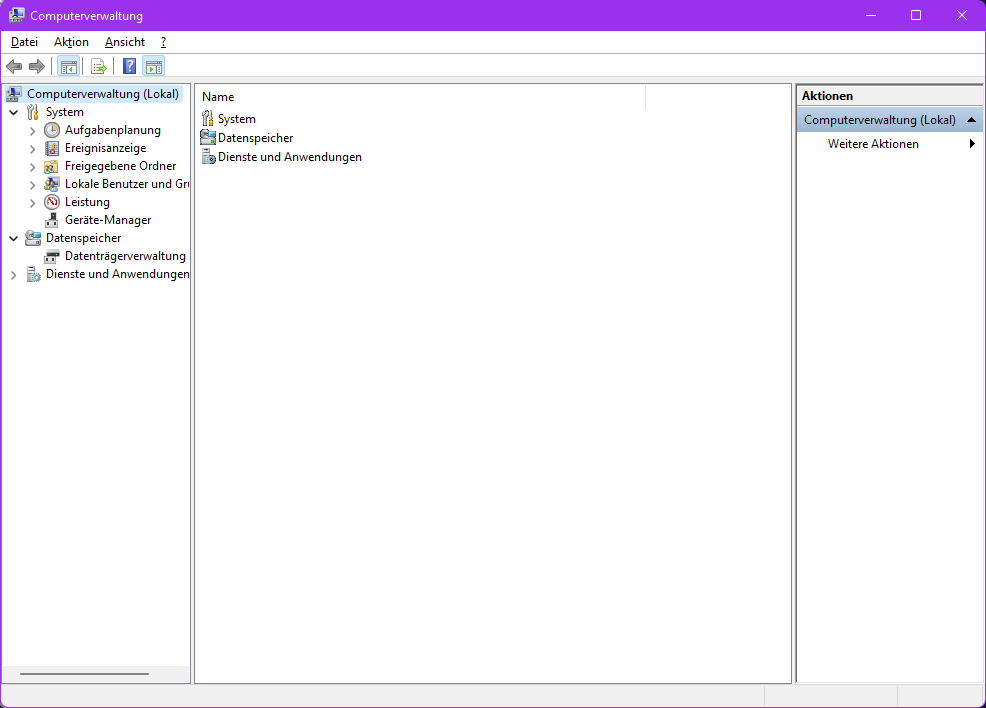Open the ? help menu
The width and height of the screenshot is (986, 708).
[x=163, y=41]
